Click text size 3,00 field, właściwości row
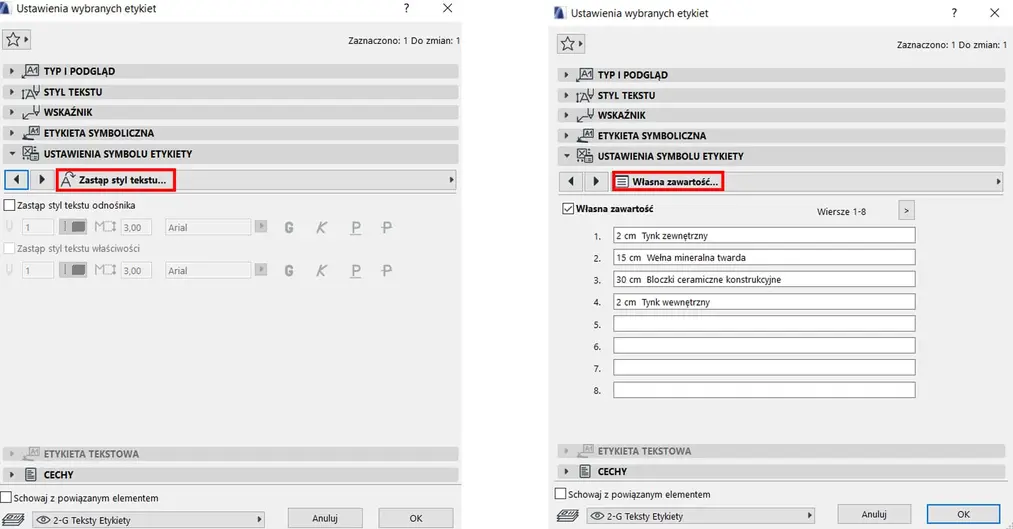 136,271
